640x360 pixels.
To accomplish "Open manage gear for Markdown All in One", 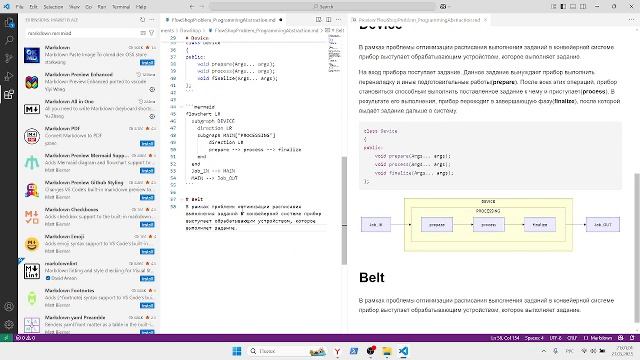I will [x=152, y=116].
